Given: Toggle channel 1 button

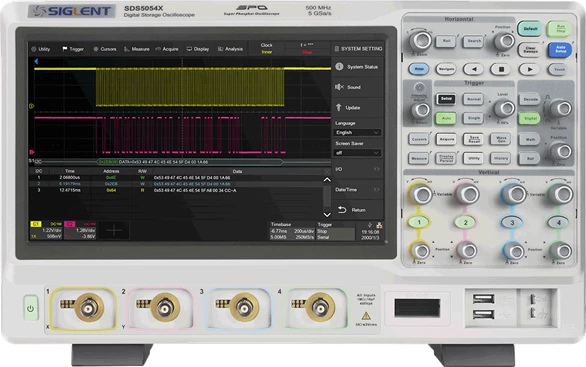Looking at the screenshot, I should [419, 222].
